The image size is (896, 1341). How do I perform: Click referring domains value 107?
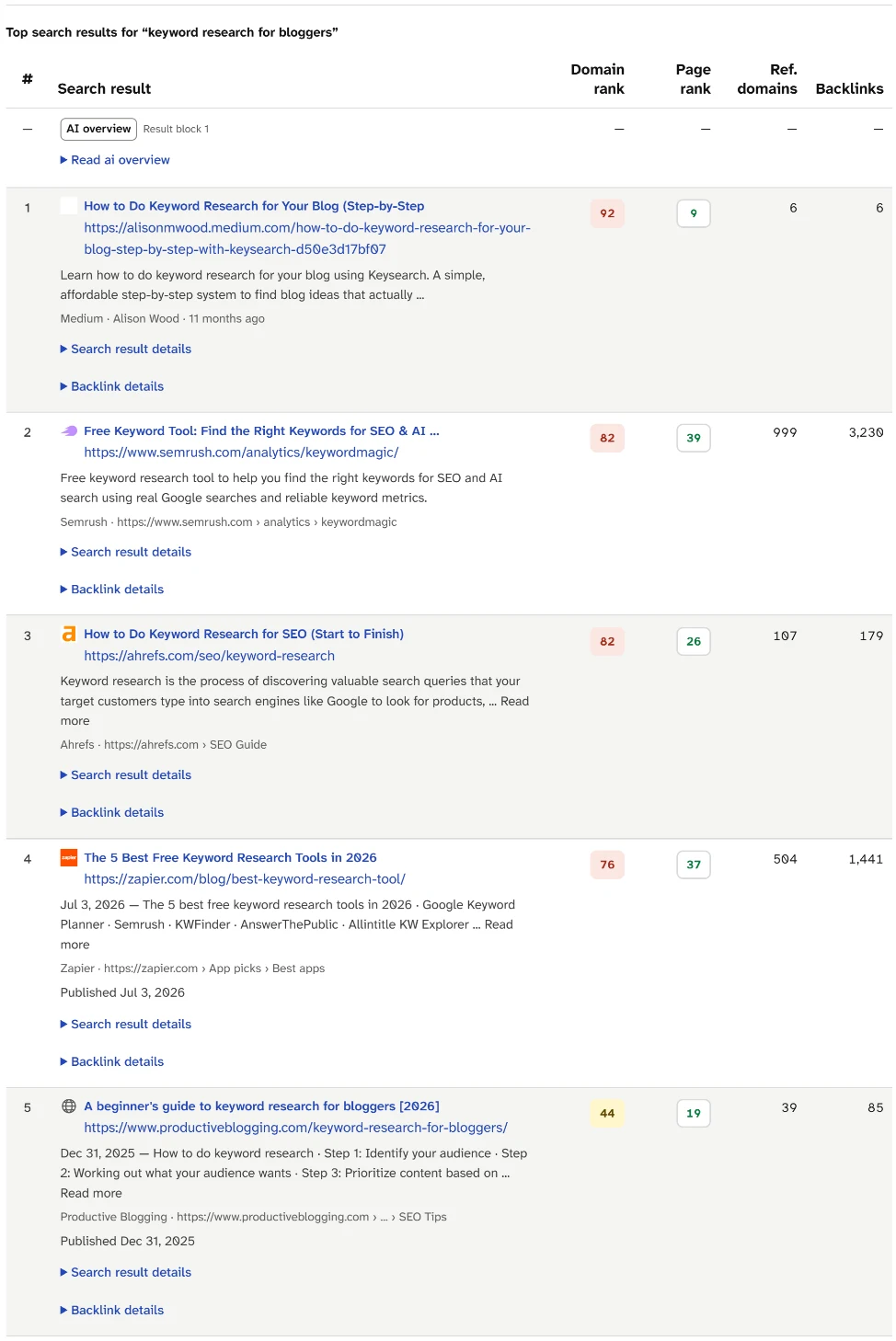(785, 636)
